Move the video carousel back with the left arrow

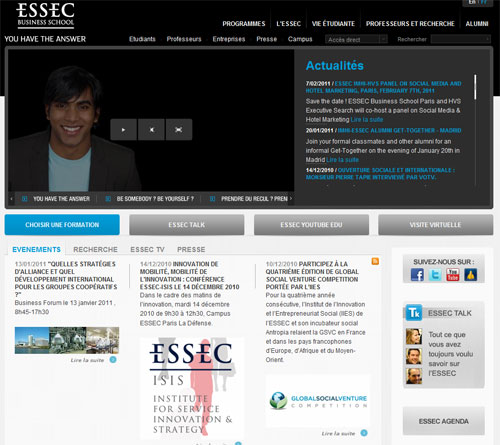[12, 199]
